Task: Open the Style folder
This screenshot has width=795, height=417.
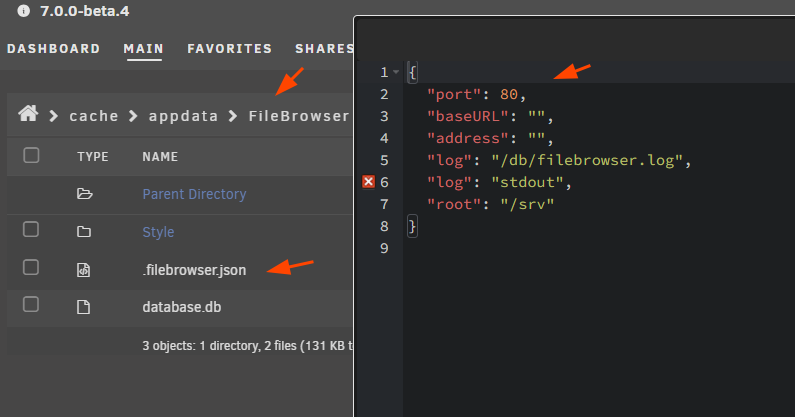Action: [x=158, y=232]
